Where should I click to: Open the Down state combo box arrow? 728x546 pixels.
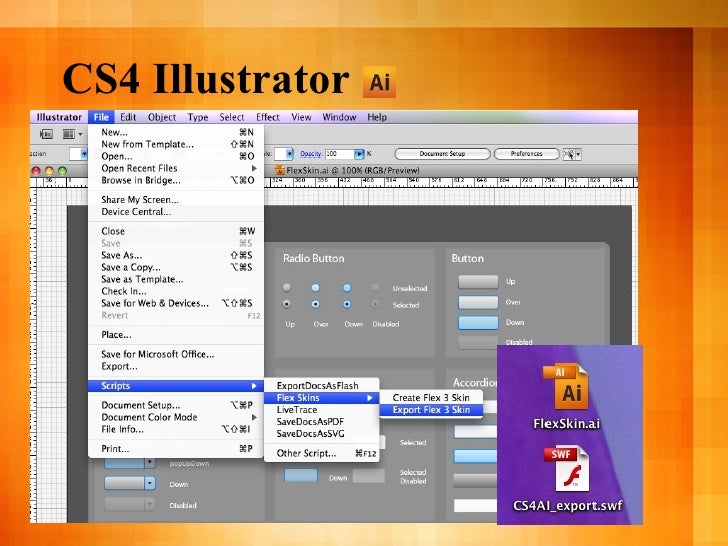coord(150,483)
